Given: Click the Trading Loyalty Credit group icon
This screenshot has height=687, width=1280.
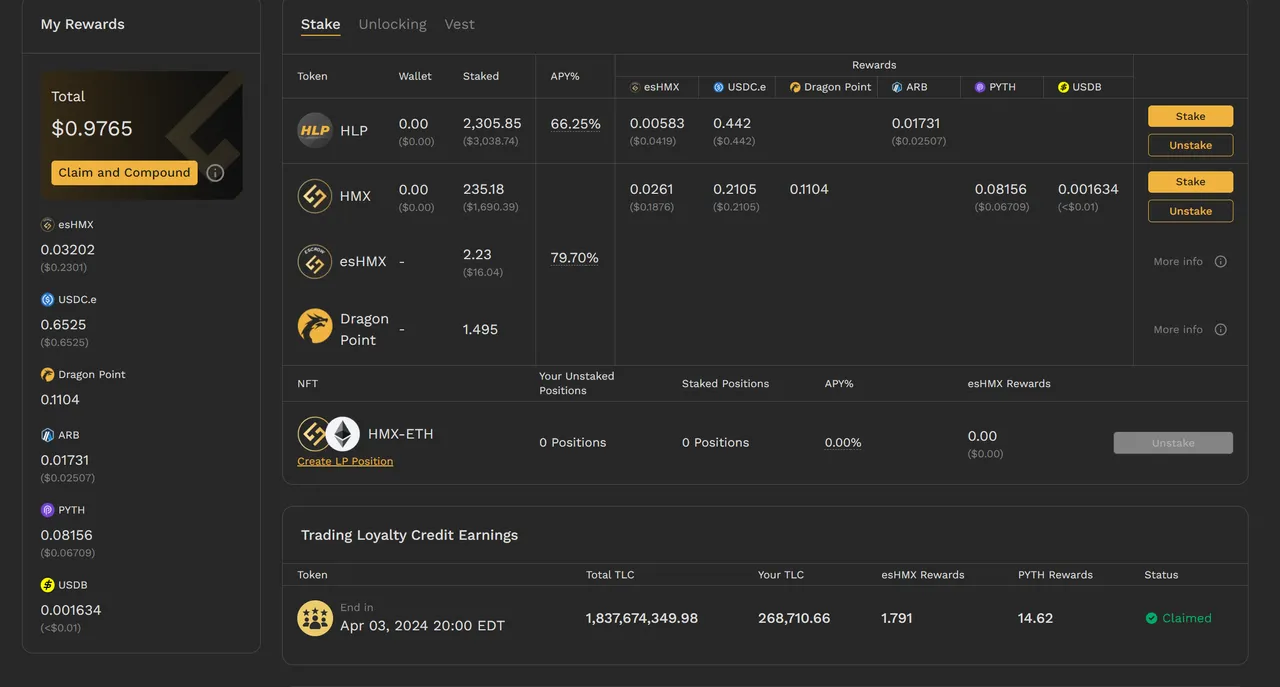Looking at the screenshot, I should 315,618.
